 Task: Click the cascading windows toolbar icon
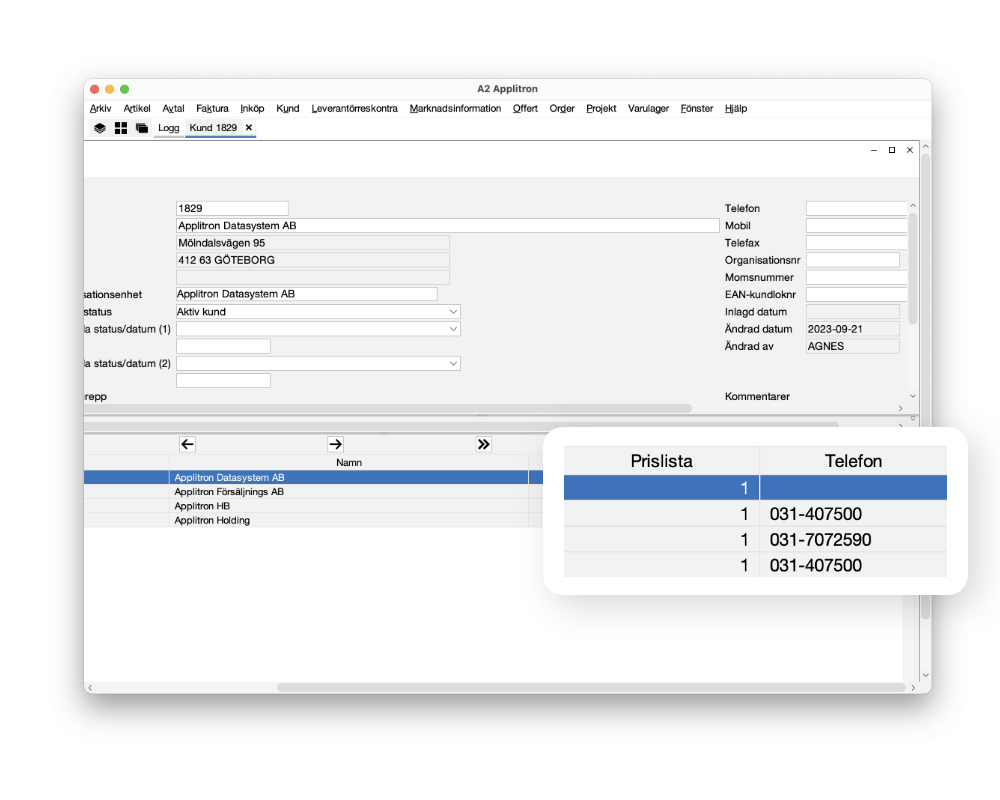(x=142, y=128)
